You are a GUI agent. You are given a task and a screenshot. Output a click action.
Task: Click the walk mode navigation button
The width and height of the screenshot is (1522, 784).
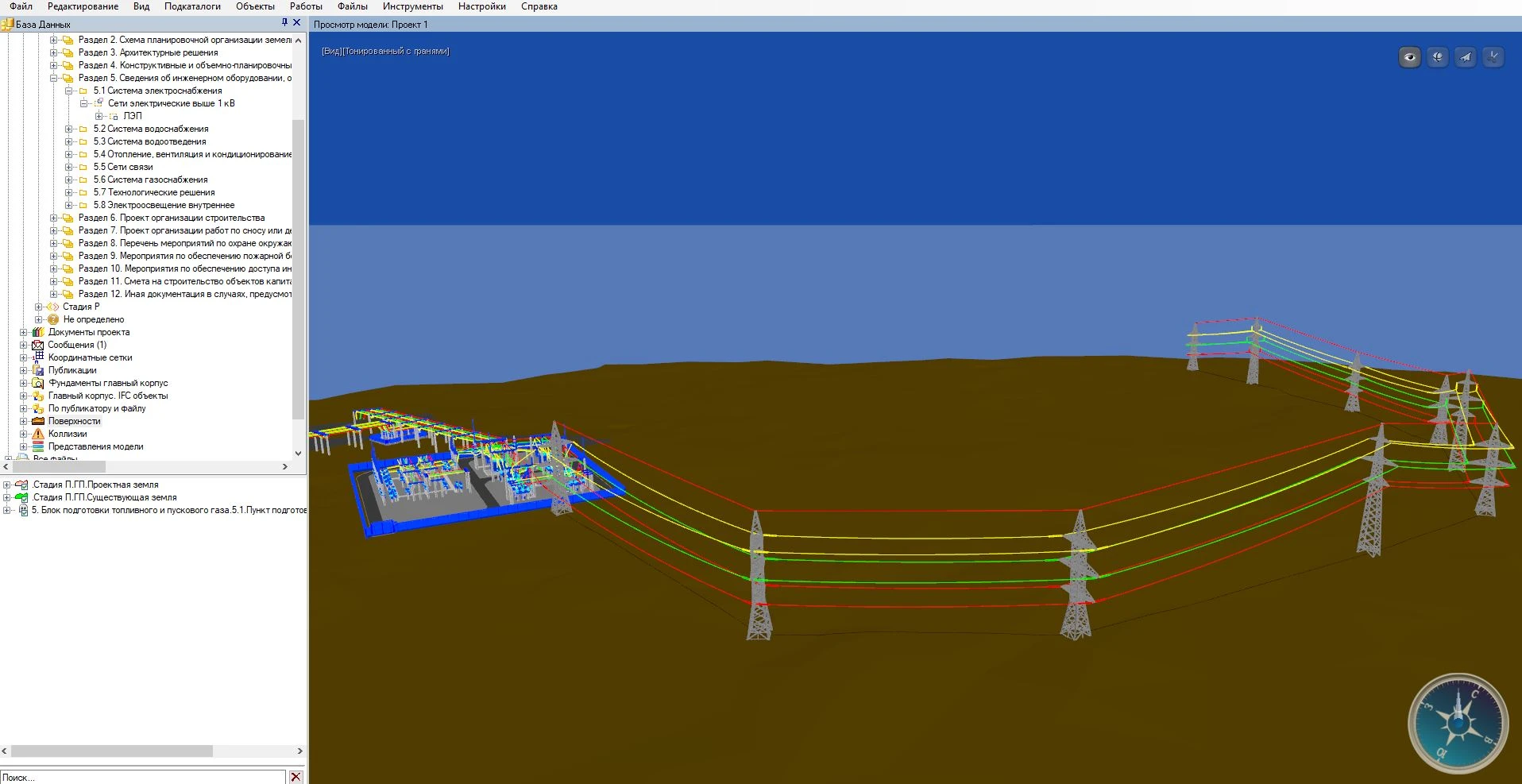1493,57
